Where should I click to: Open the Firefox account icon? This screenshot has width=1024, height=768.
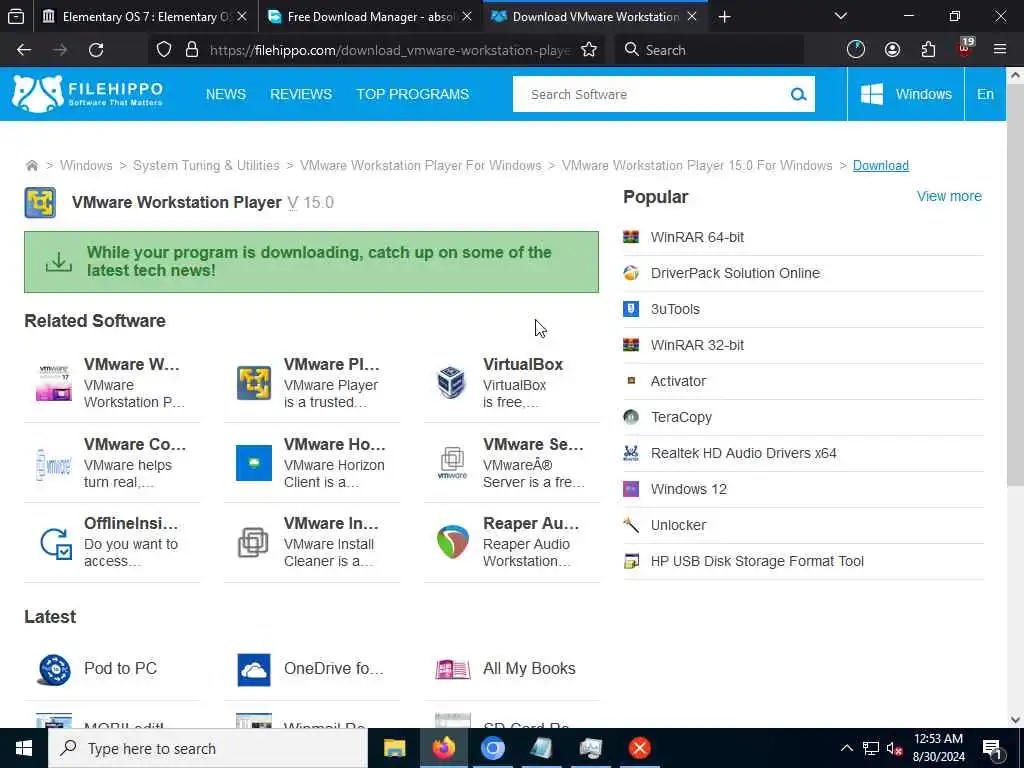[892, 50]
